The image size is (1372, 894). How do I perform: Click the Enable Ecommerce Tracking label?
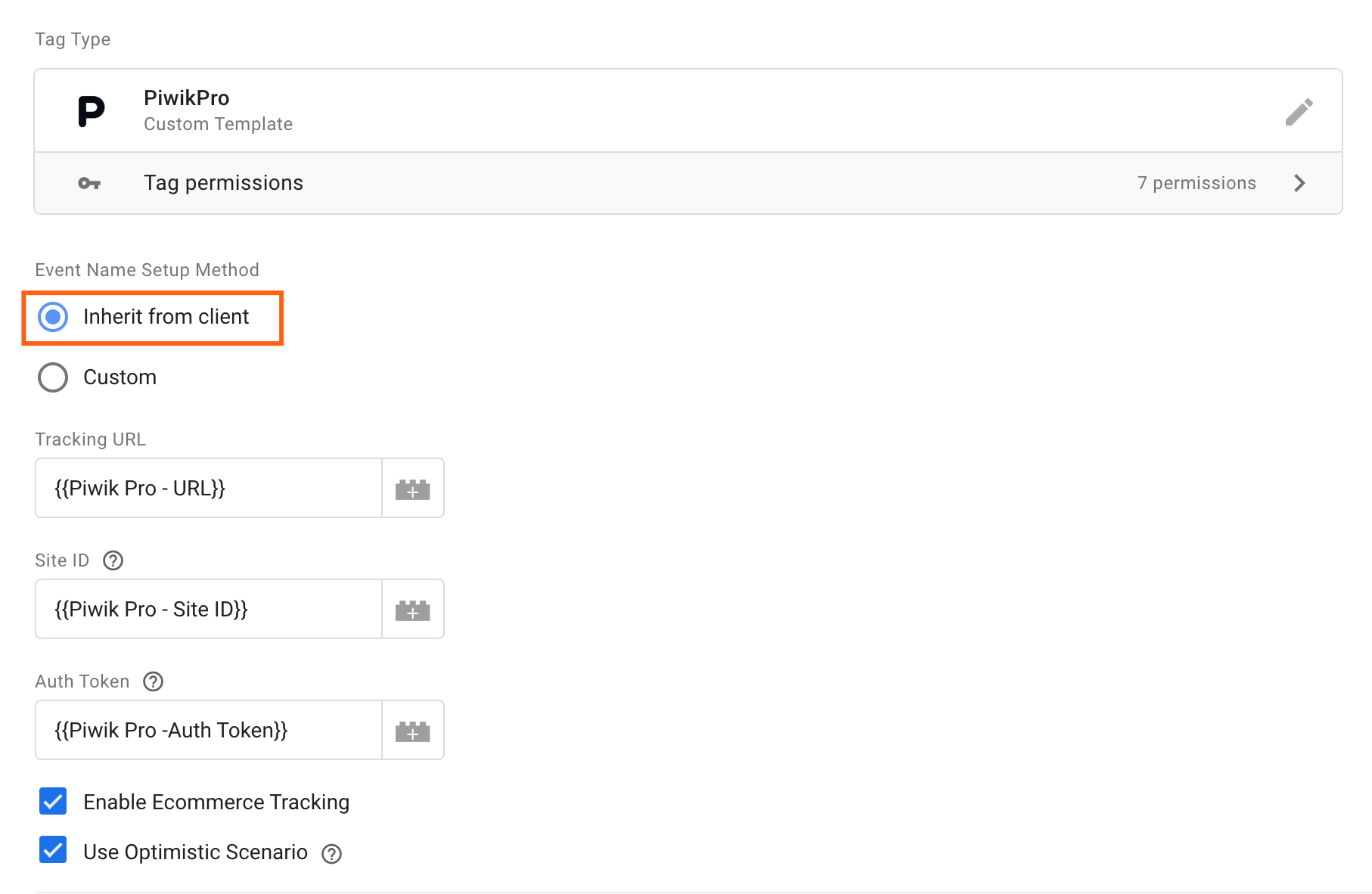click(x=216, y=802)
